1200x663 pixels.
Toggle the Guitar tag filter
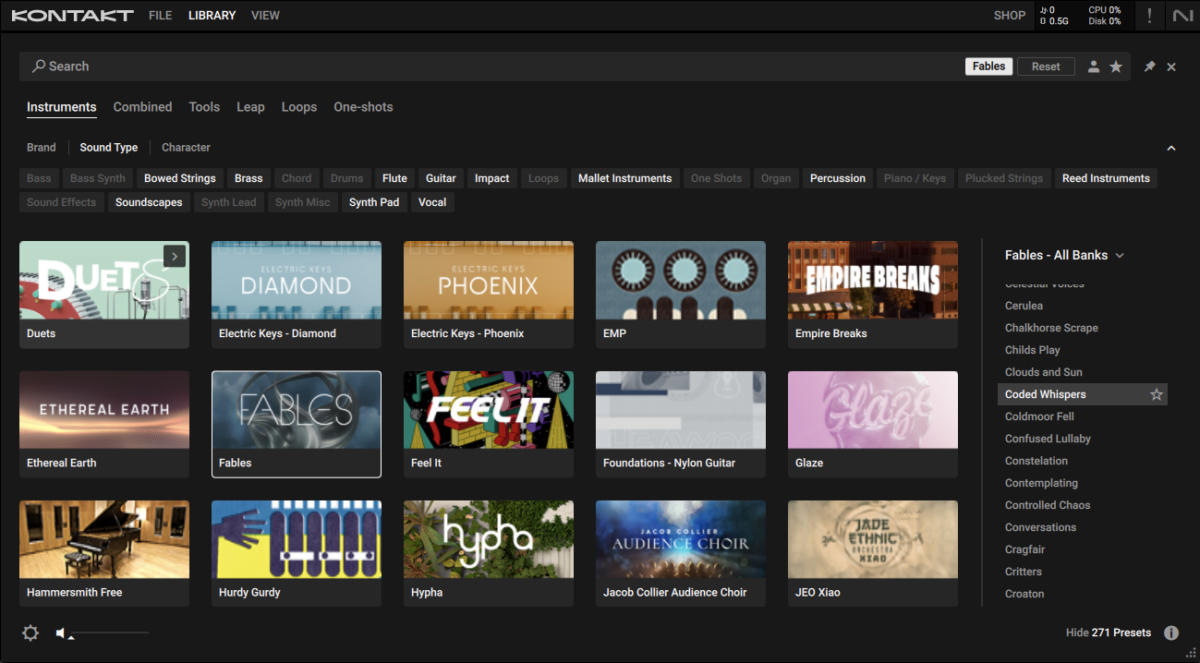(x=441, y=178)
